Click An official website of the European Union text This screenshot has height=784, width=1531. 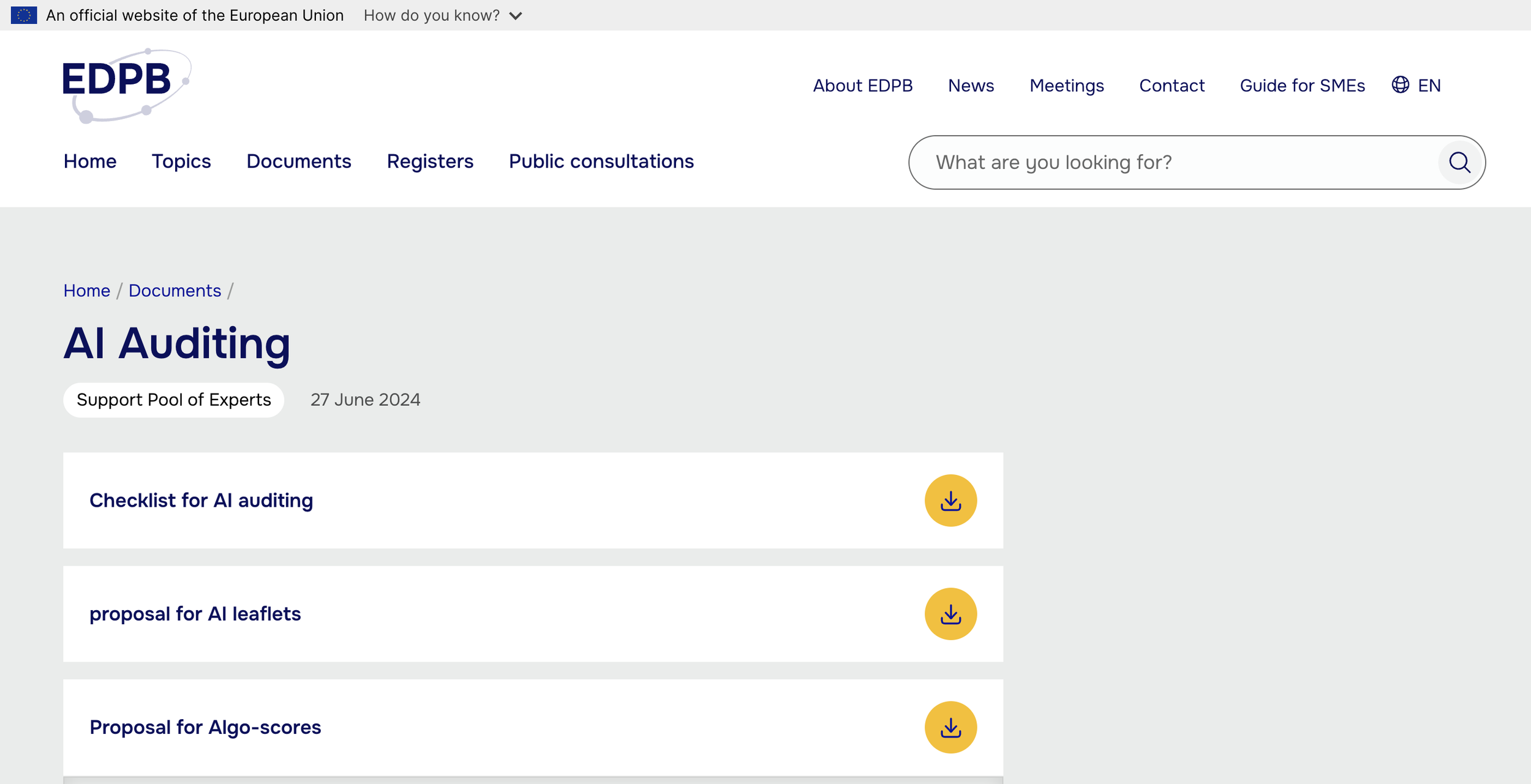coord(195,15)
